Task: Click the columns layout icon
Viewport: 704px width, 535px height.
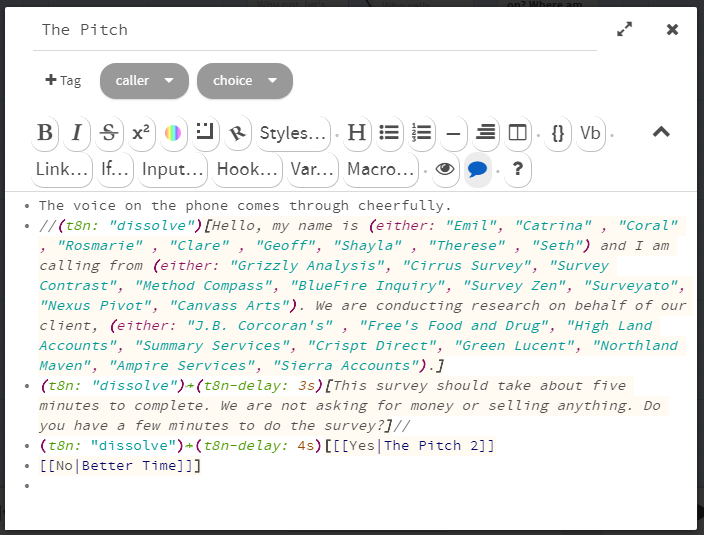Action: tap(518, 133)
